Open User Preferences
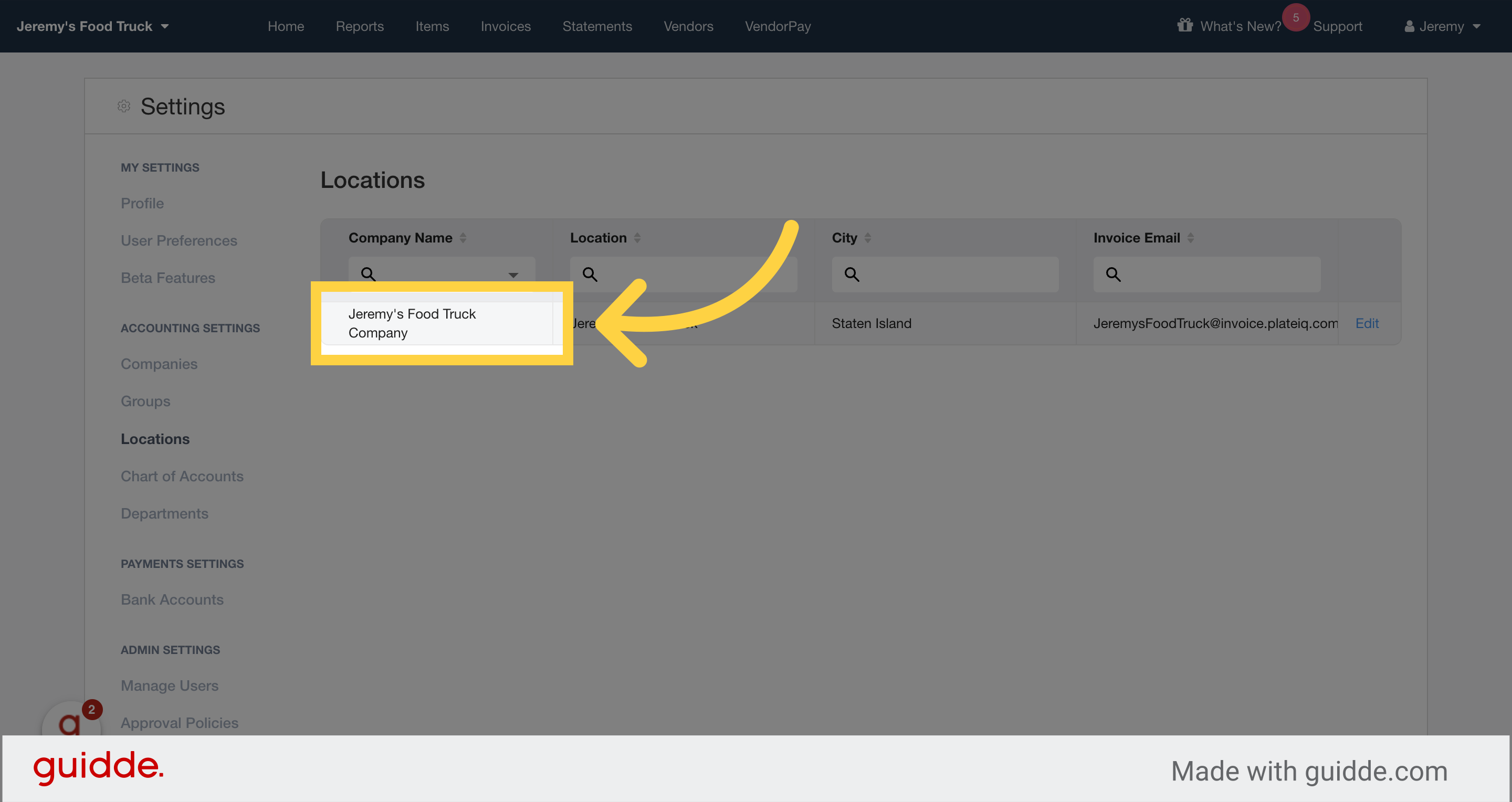This screenshot has height=802, width=1512. (179, 240)
